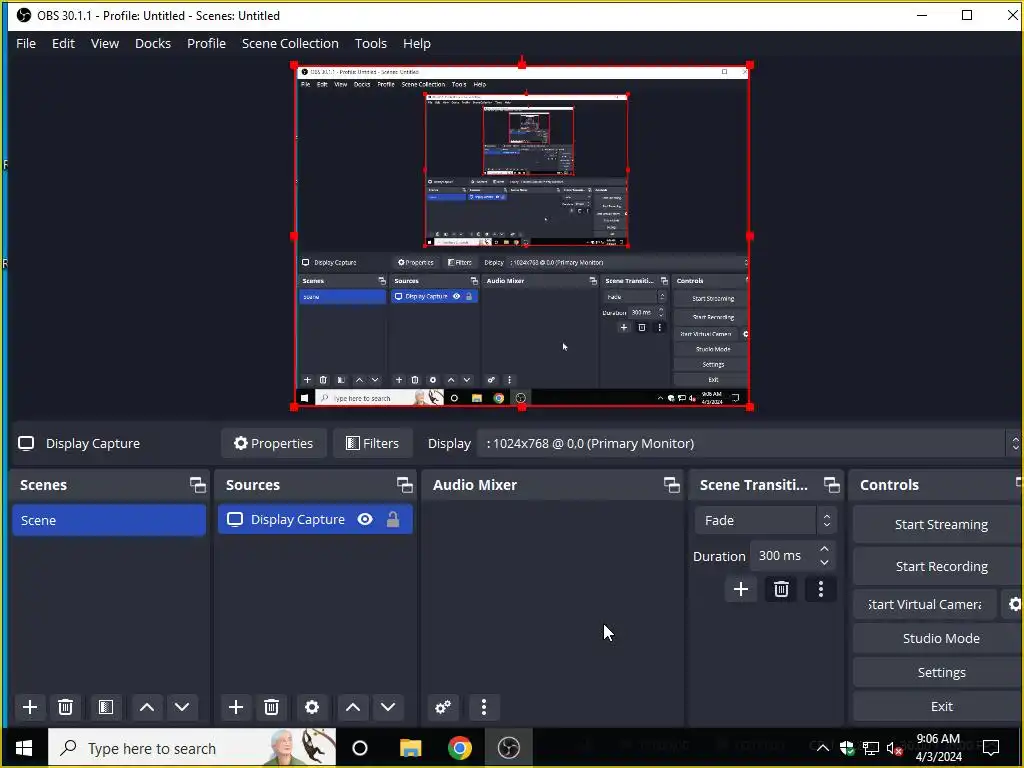Open the notifications action center icon

point(991,748)
